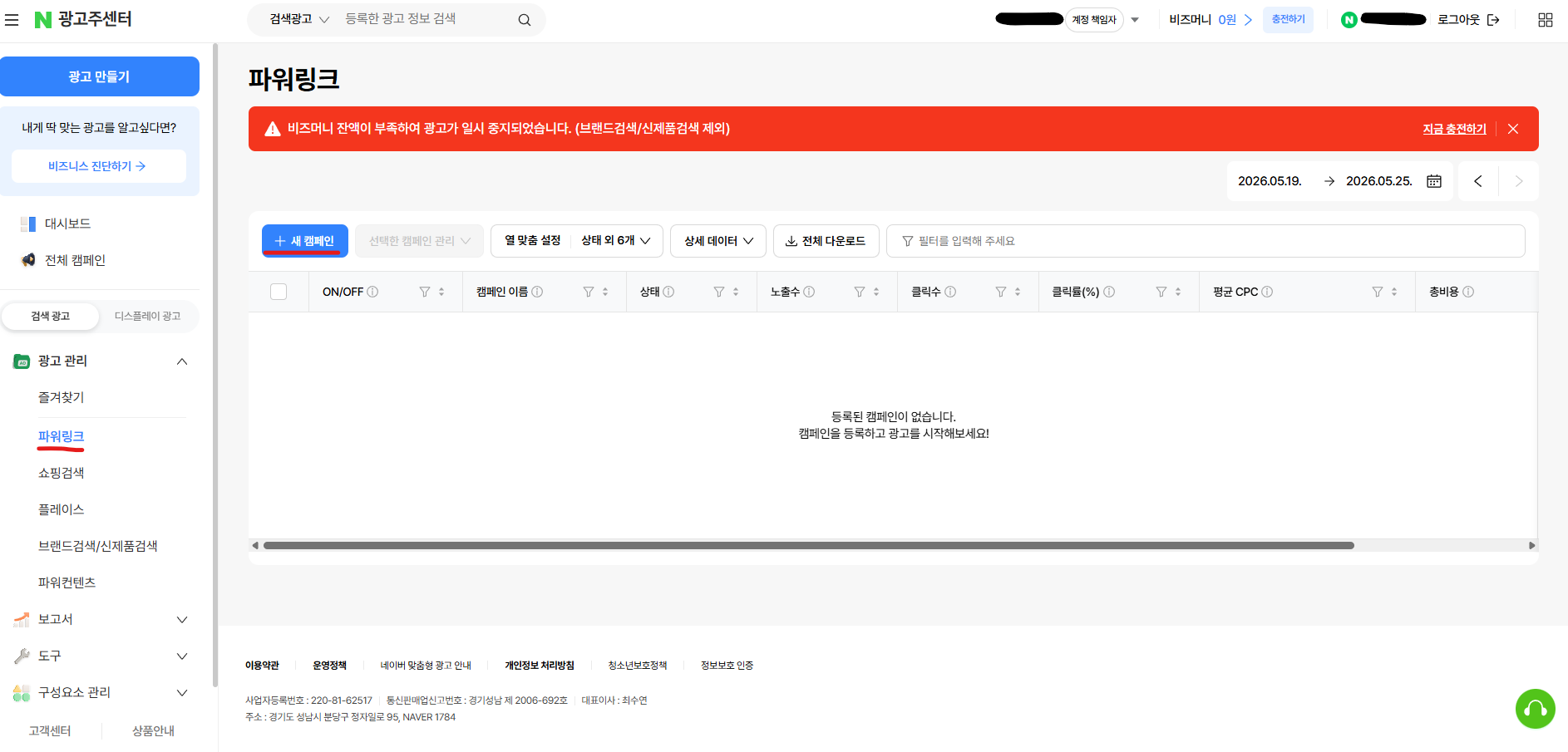Viewport: 1568px width, 752px height.
Task: Switch to 검색 광고 toggle
Action: 51,317
